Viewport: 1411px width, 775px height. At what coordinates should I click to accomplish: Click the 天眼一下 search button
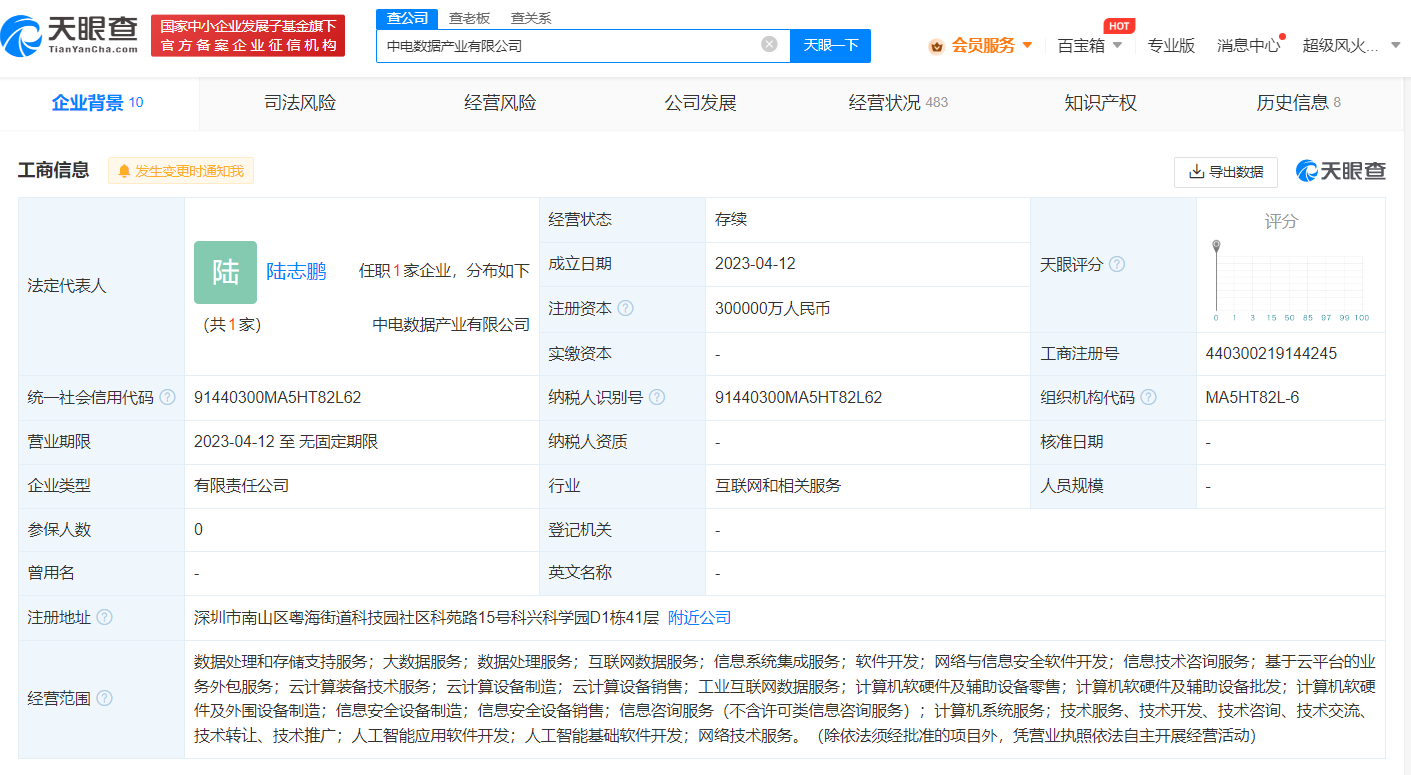pos(830,45)
